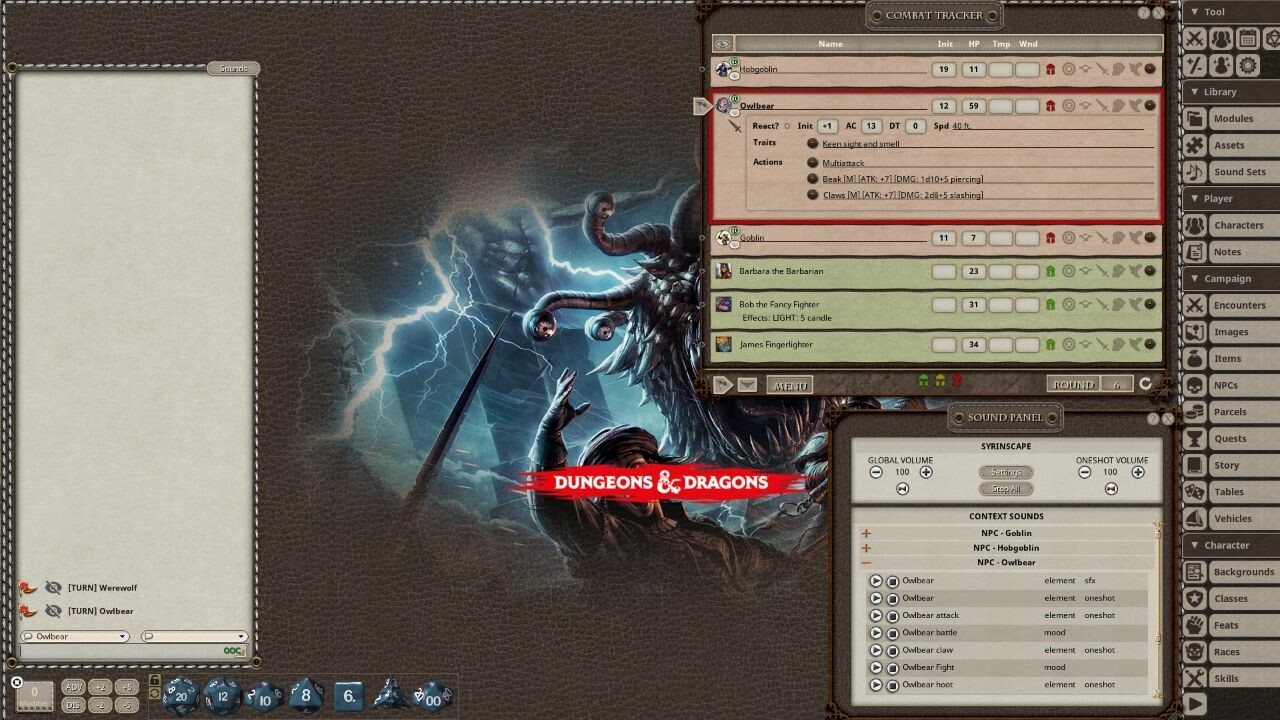Open the Characters player panel
The width and height of the screenshot is (1280, 720).
pyautogui.click(x=1240, y=225)
